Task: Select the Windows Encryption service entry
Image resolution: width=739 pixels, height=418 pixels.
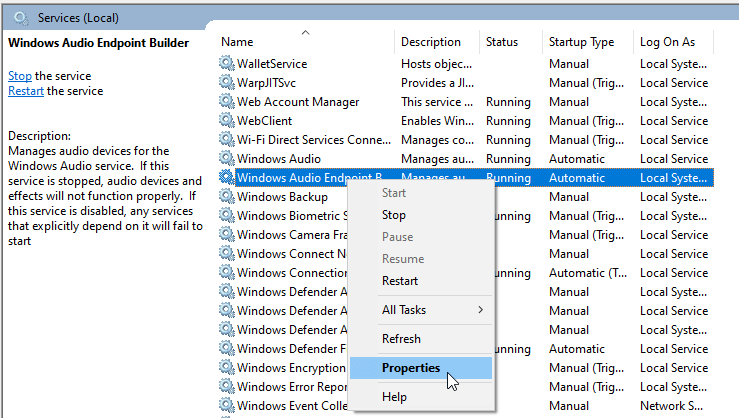Action: click(291, 368)
